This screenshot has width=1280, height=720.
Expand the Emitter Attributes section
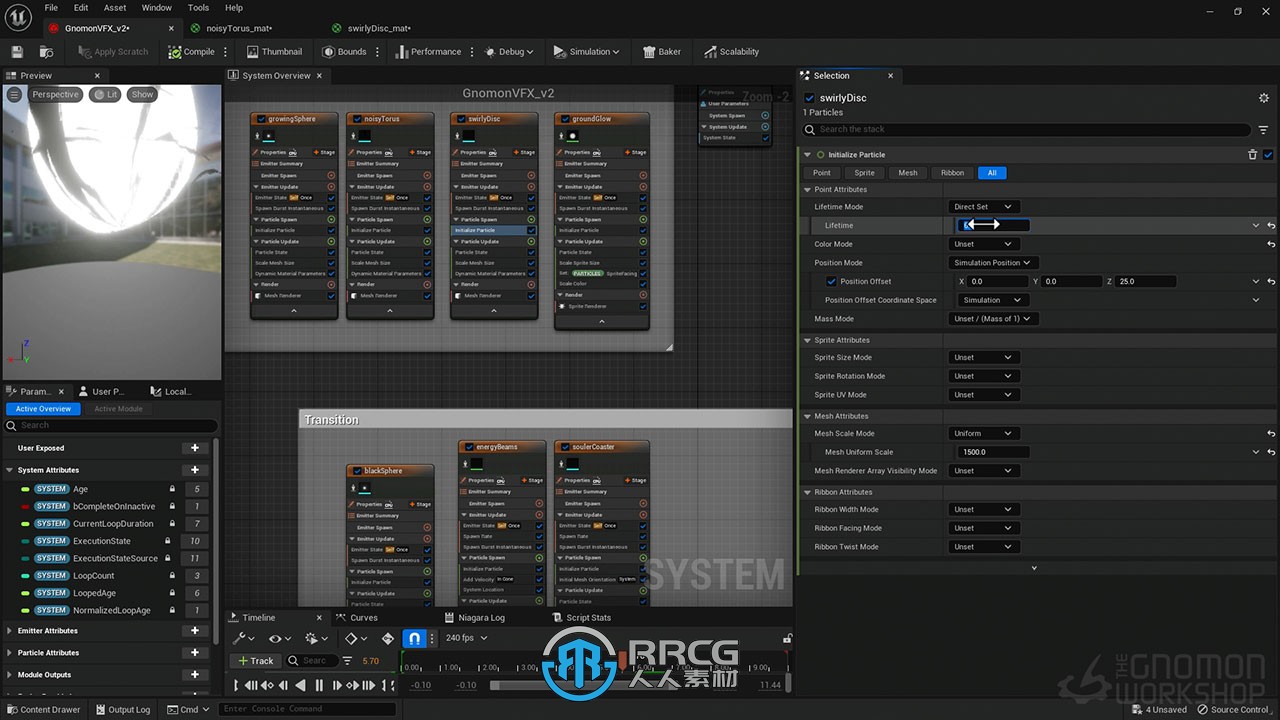click(x=10, y=631)
